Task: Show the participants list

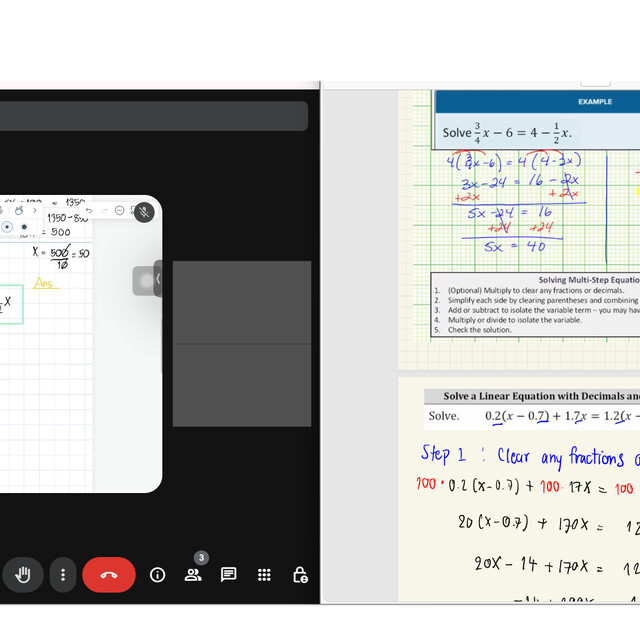Action: [x=193, y=575]
